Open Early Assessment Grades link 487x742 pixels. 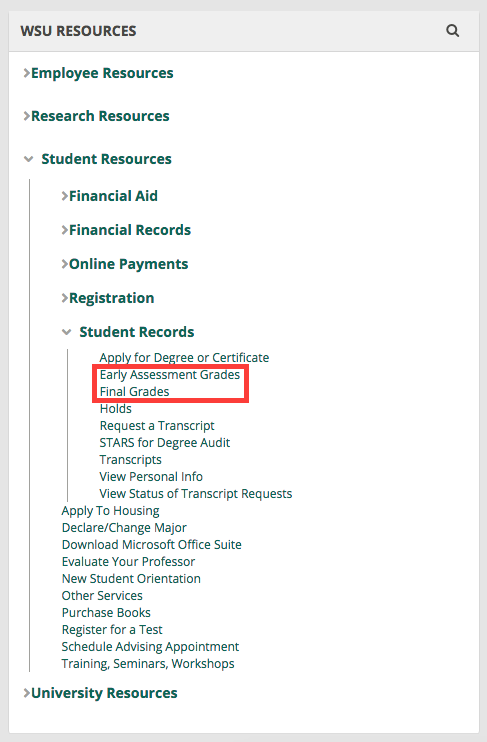pyautogui.click(x=170, y=375)
